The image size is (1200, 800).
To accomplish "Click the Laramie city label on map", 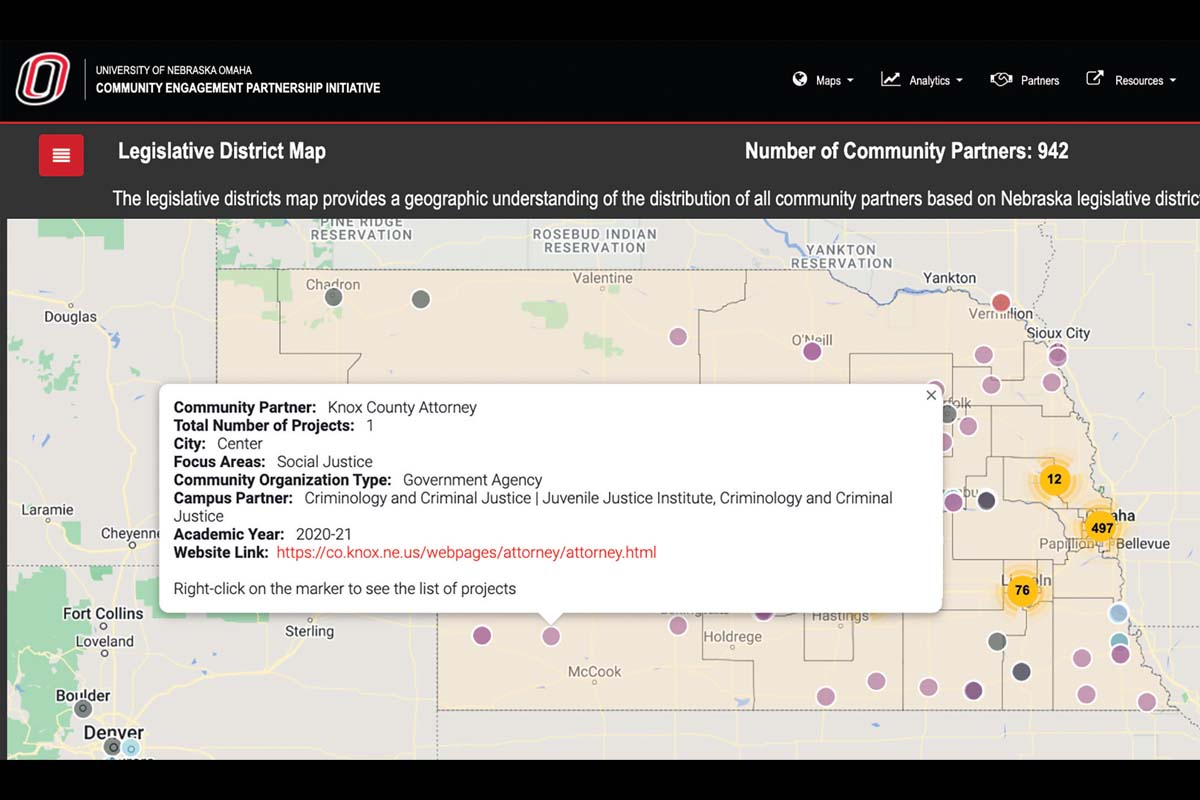I will pos(48,510).
